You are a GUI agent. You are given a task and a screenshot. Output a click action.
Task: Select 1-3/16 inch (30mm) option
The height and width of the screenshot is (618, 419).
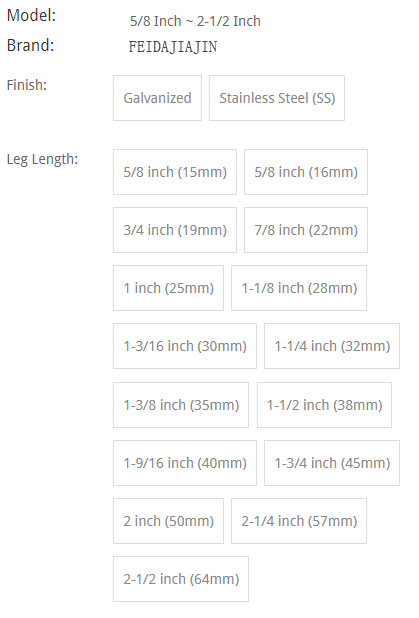185,346
